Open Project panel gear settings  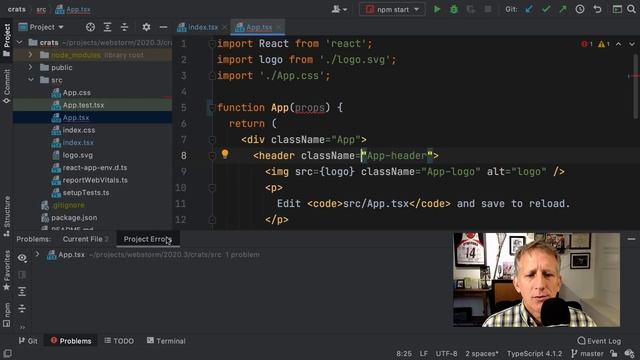point(146,27)
